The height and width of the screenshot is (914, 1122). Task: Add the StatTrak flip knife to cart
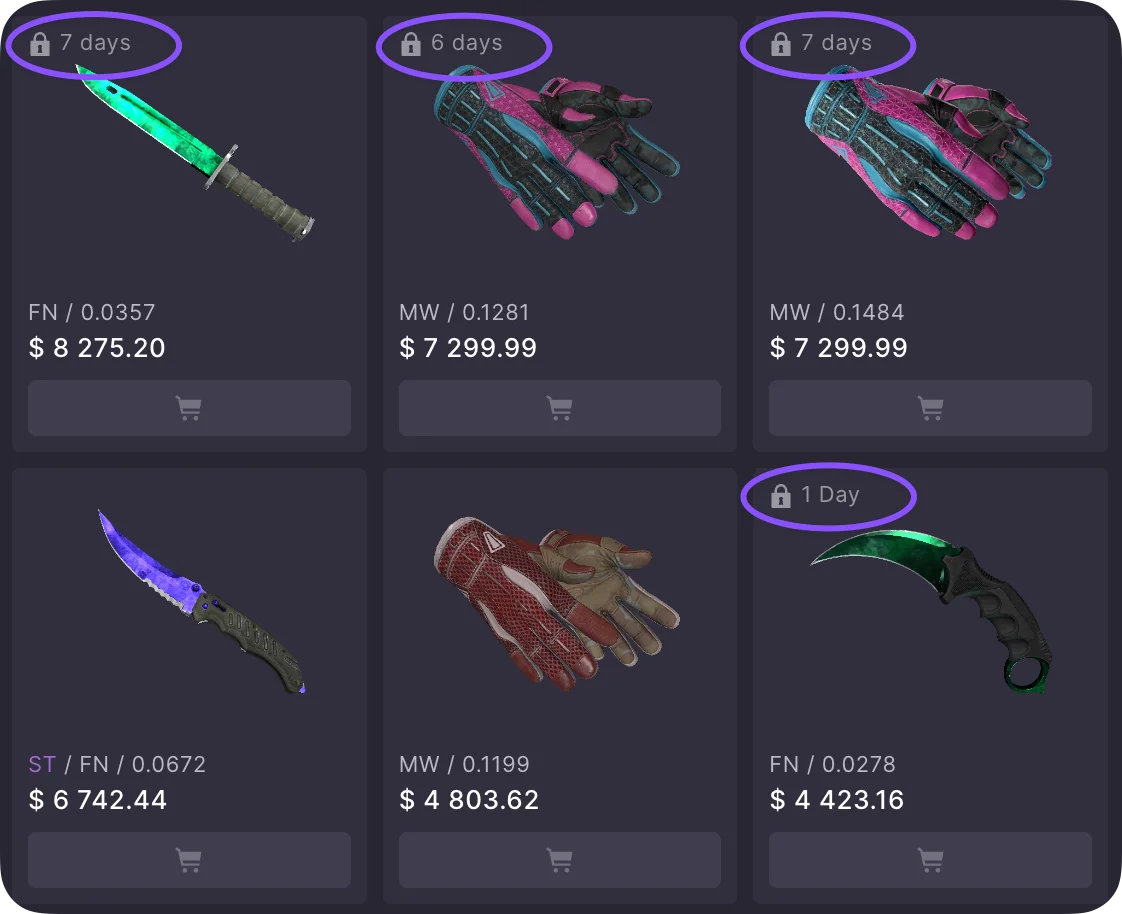(x=189, y=860)
